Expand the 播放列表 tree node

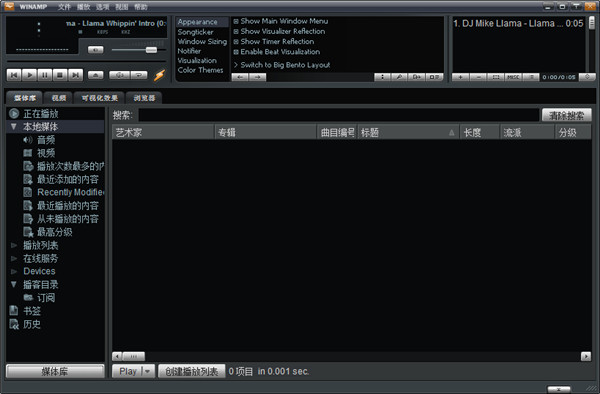[x=14, y=245]
